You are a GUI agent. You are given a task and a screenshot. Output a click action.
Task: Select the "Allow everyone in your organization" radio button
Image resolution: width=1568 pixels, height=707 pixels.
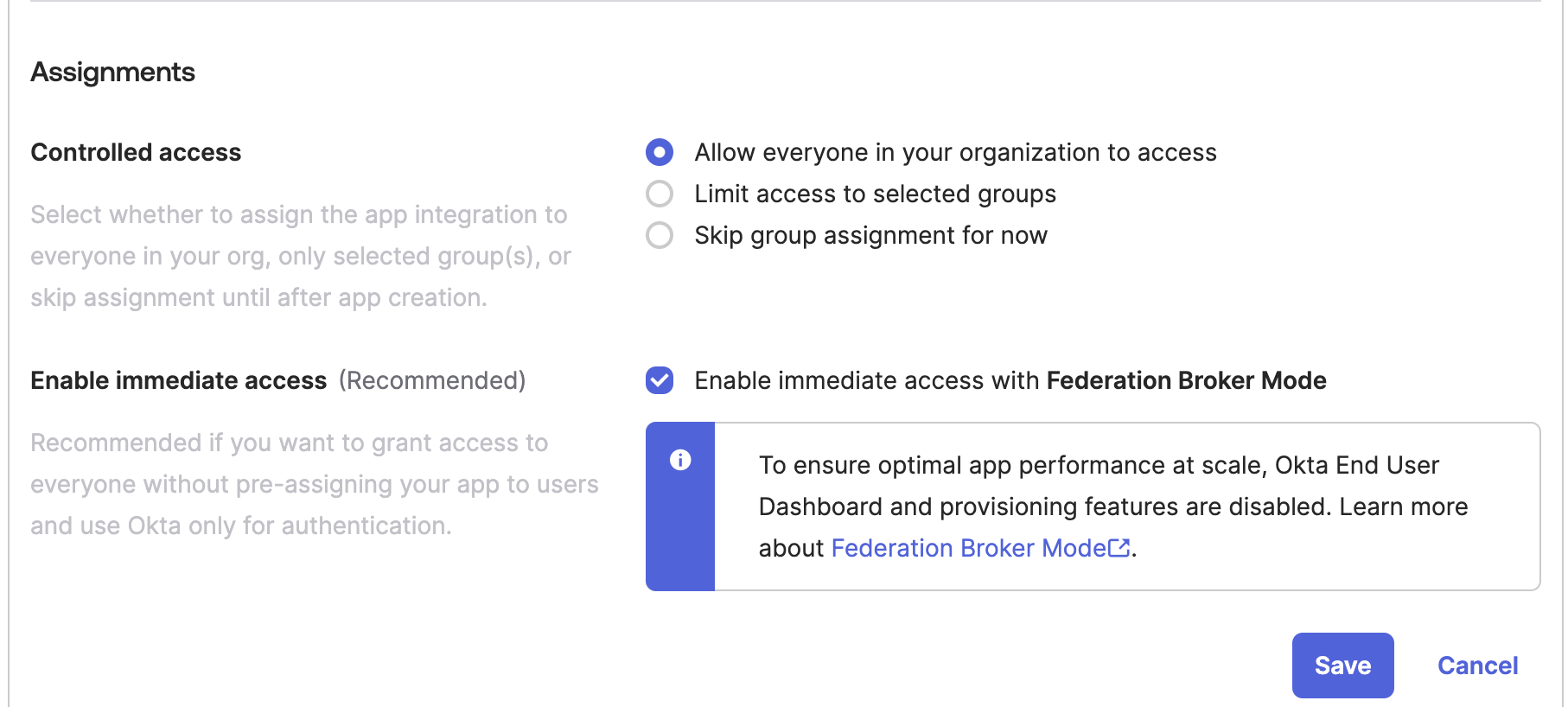tap(660, 153)
